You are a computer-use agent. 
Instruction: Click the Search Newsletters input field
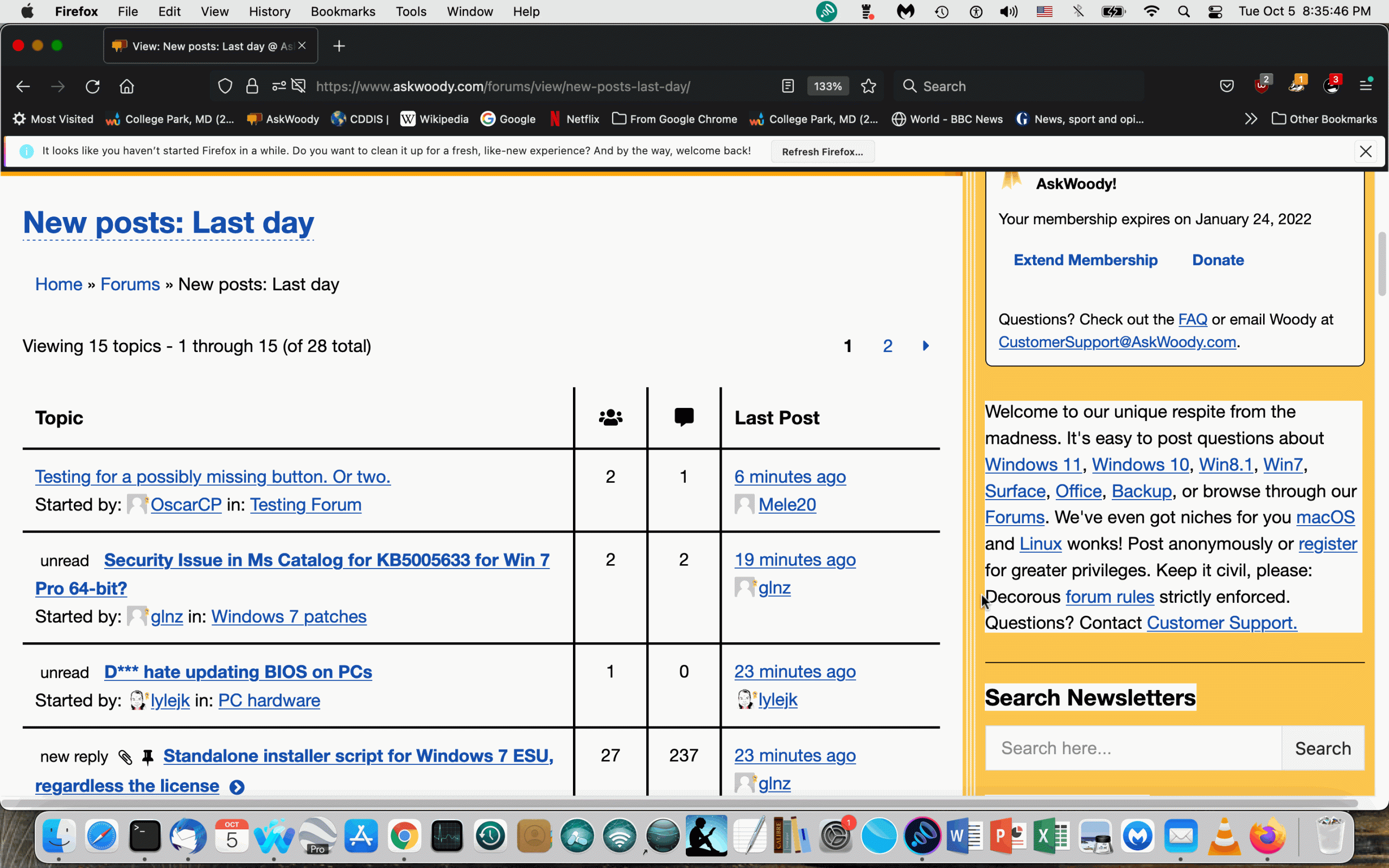click(x=1133, y=748)
